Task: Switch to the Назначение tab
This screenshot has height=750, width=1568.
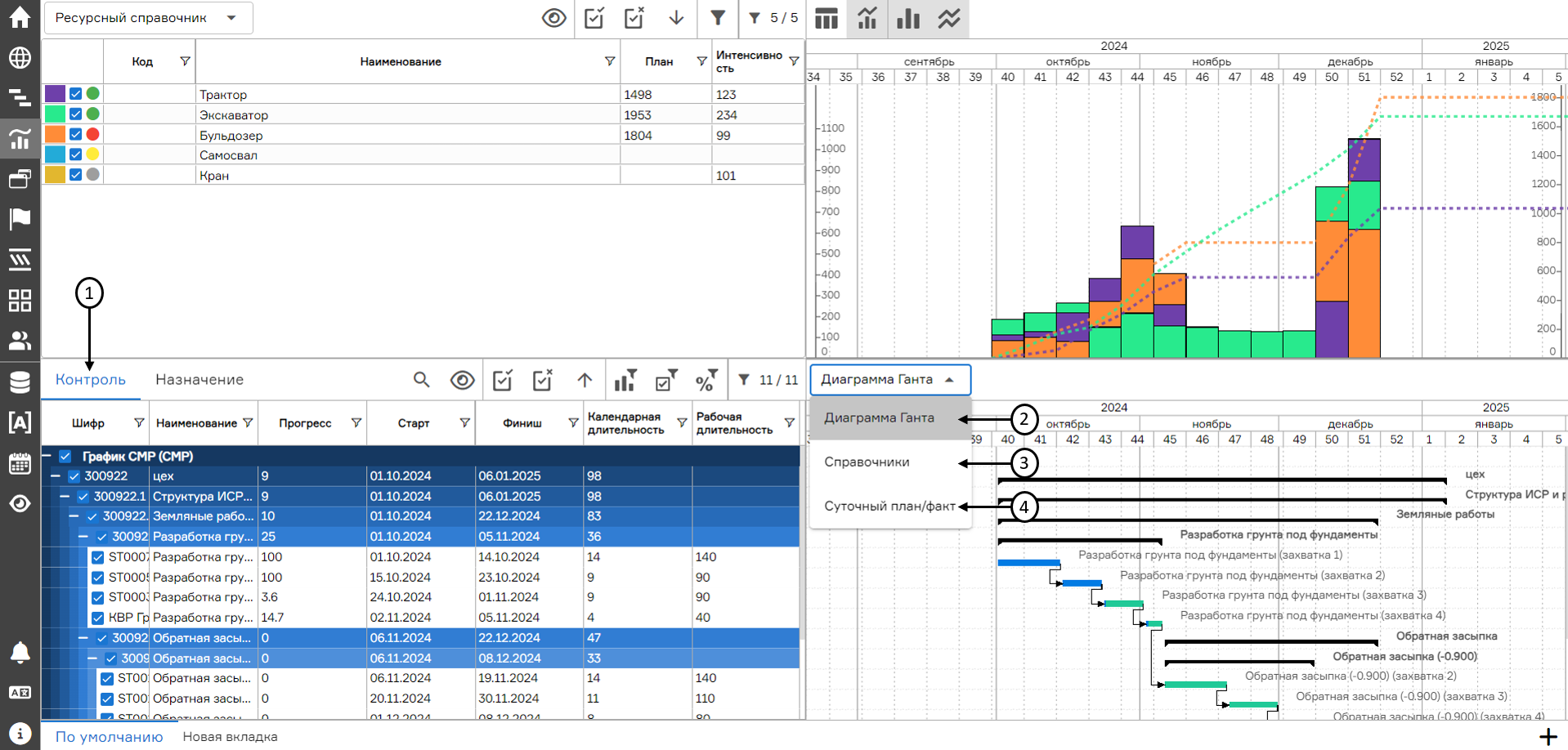Action: coord(199,380)
